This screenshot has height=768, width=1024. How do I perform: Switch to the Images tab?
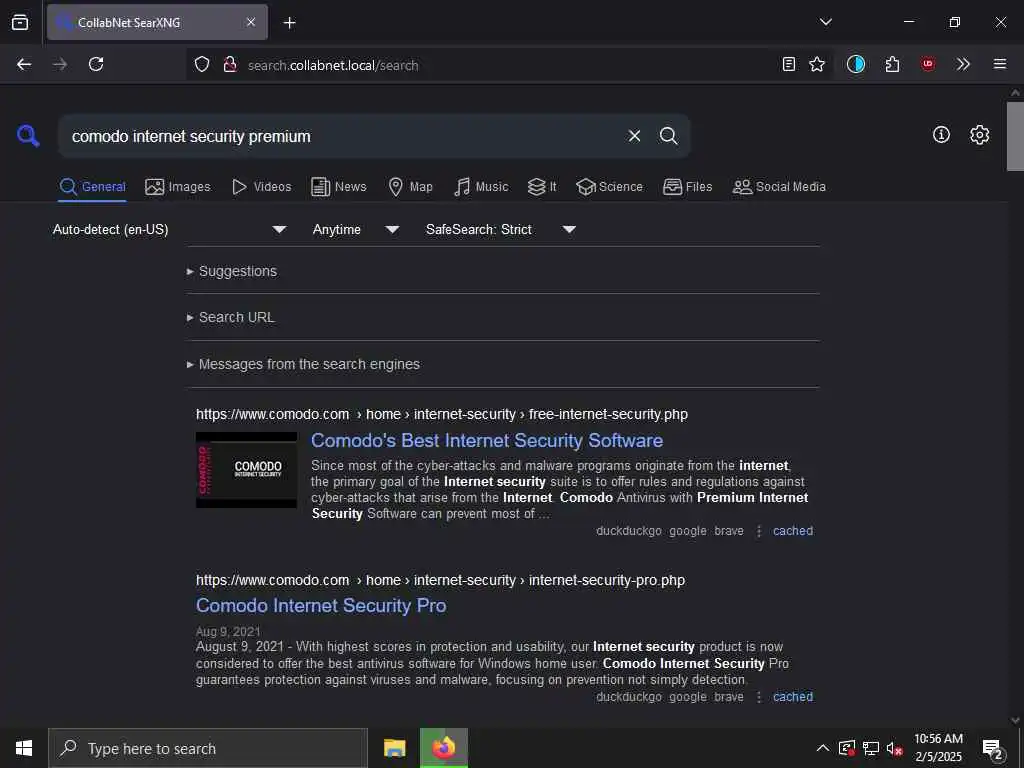click(178, 187)
